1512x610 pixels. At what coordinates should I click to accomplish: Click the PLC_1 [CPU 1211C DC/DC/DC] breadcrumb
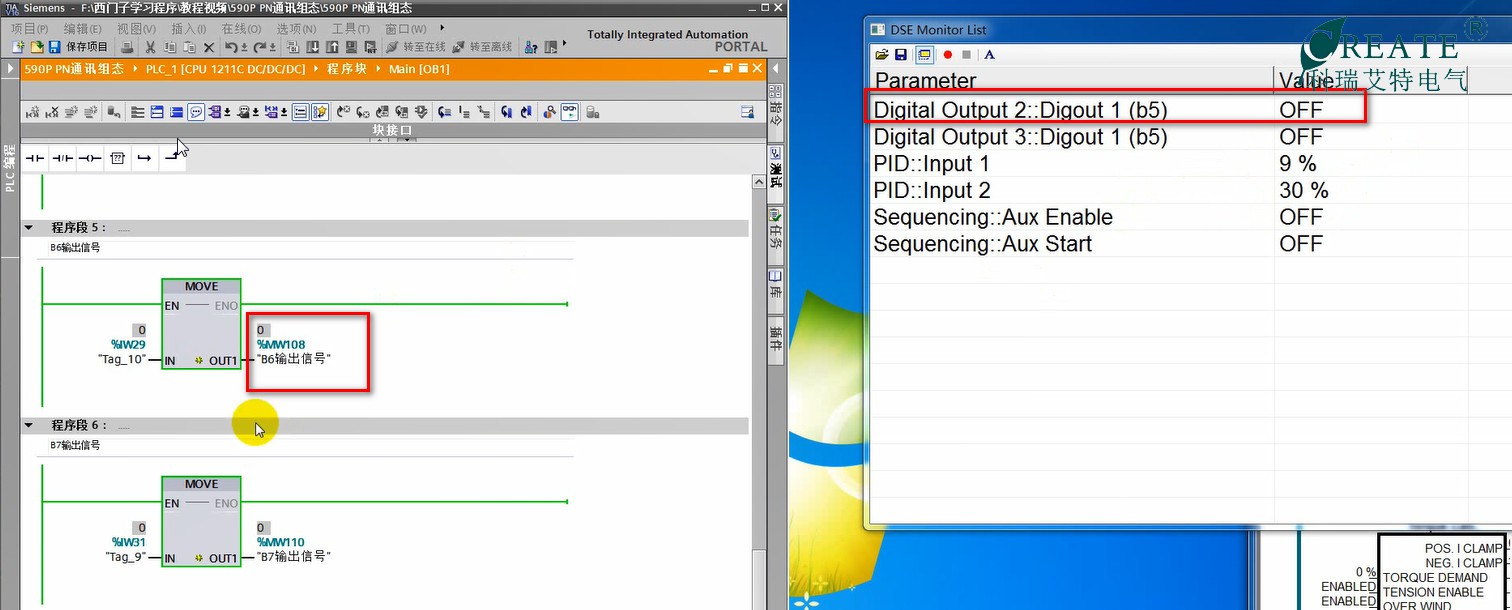[x=226, y=69]
